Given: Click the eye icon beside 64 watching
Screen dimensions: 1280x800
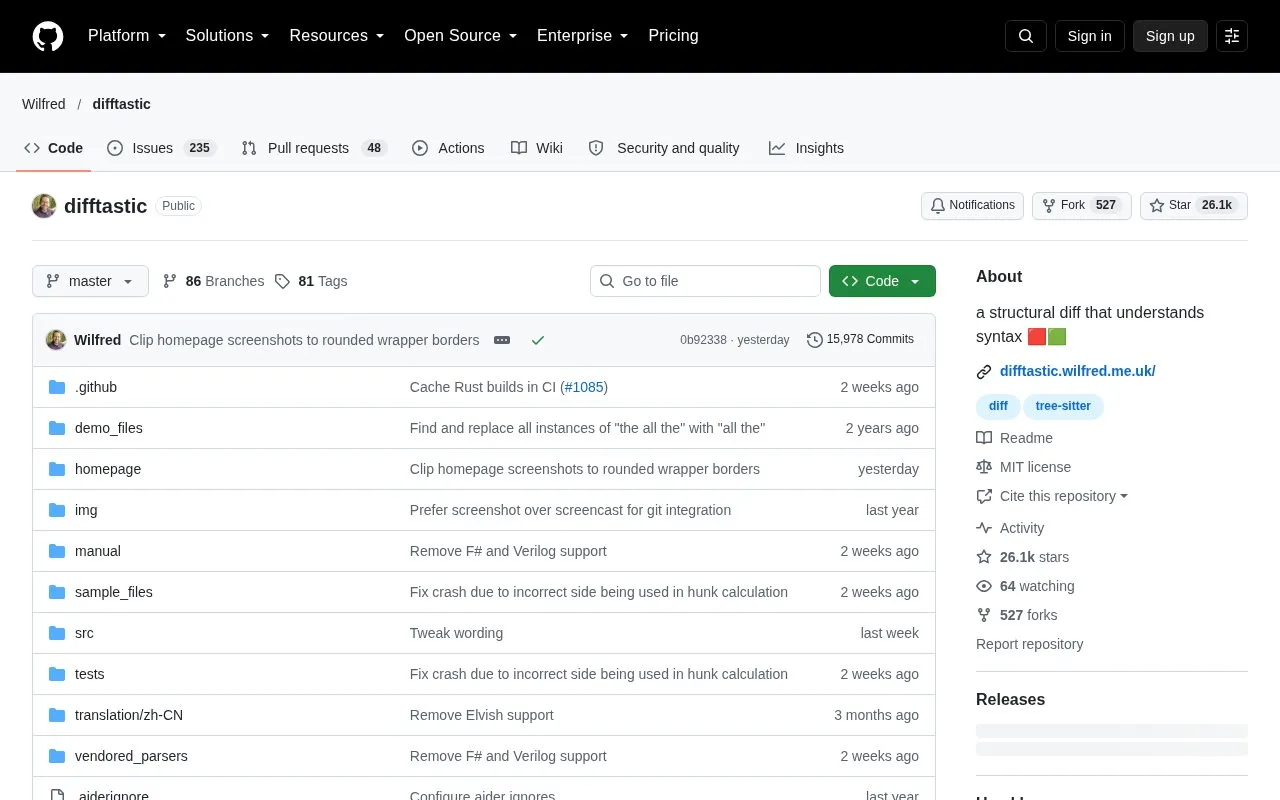Looking at the screenshot, I should tap(984, 586).
